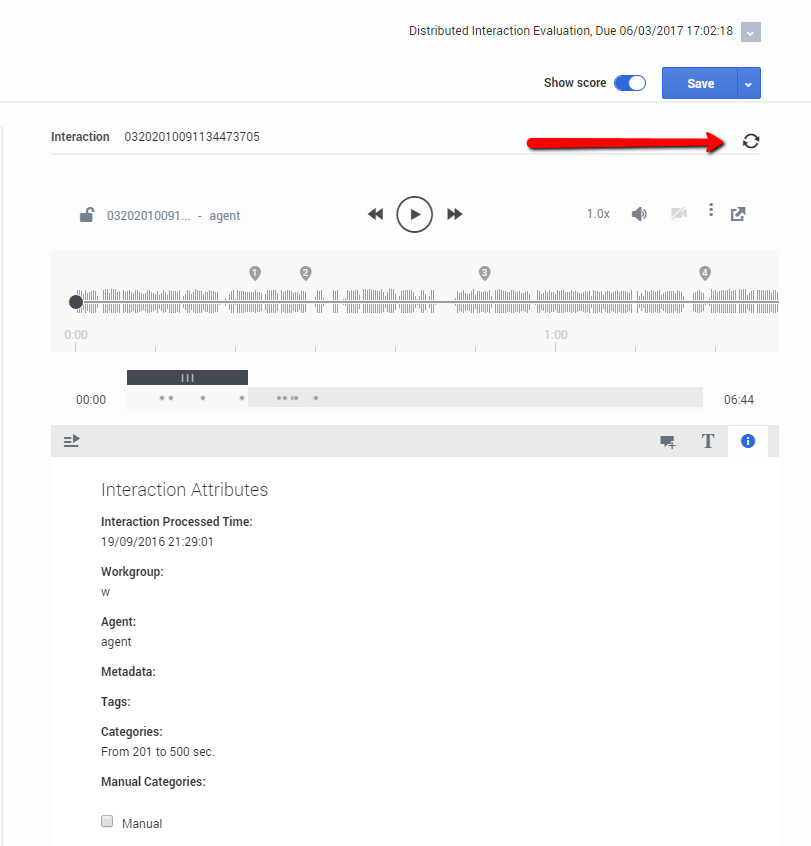The width and height of the screenshot is (811, 846).
Task: Click the add comment icon
Action: [667, 441]
